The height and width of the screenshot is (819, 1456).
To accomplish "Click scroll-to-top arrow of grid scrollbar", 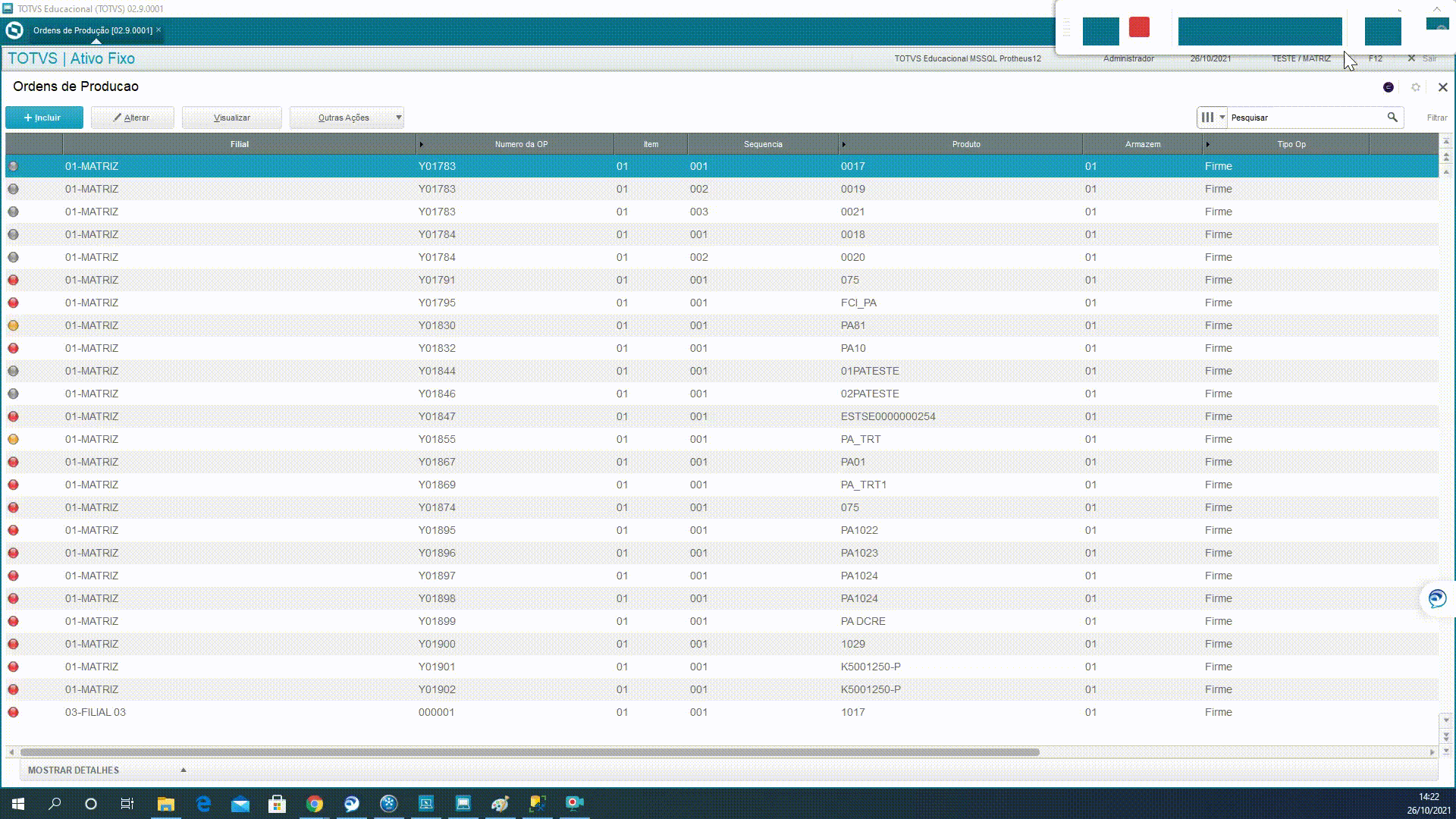I will pos(1446,142).
